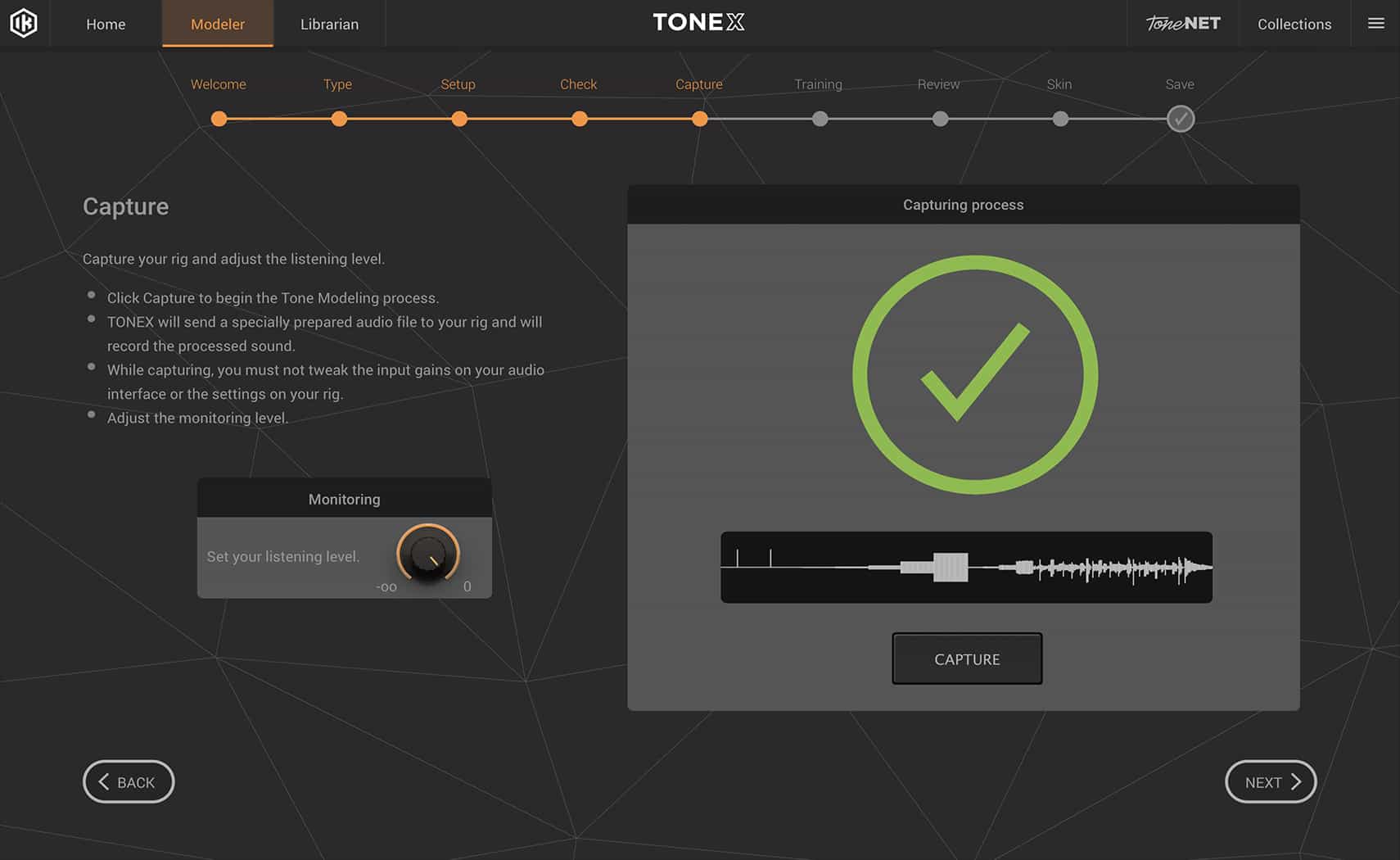Viewport: 1400px width, 860px height.
Task: Open the Librarian tab
Action: point(329,24)
